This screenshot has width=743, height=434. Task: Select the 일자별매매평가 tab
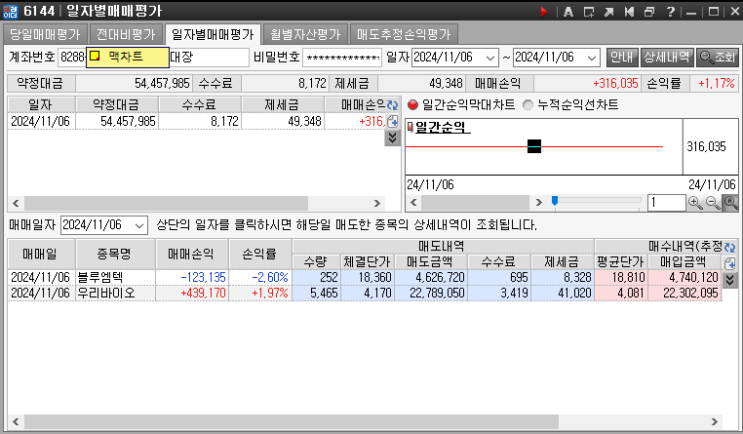(x=213, y=34)
